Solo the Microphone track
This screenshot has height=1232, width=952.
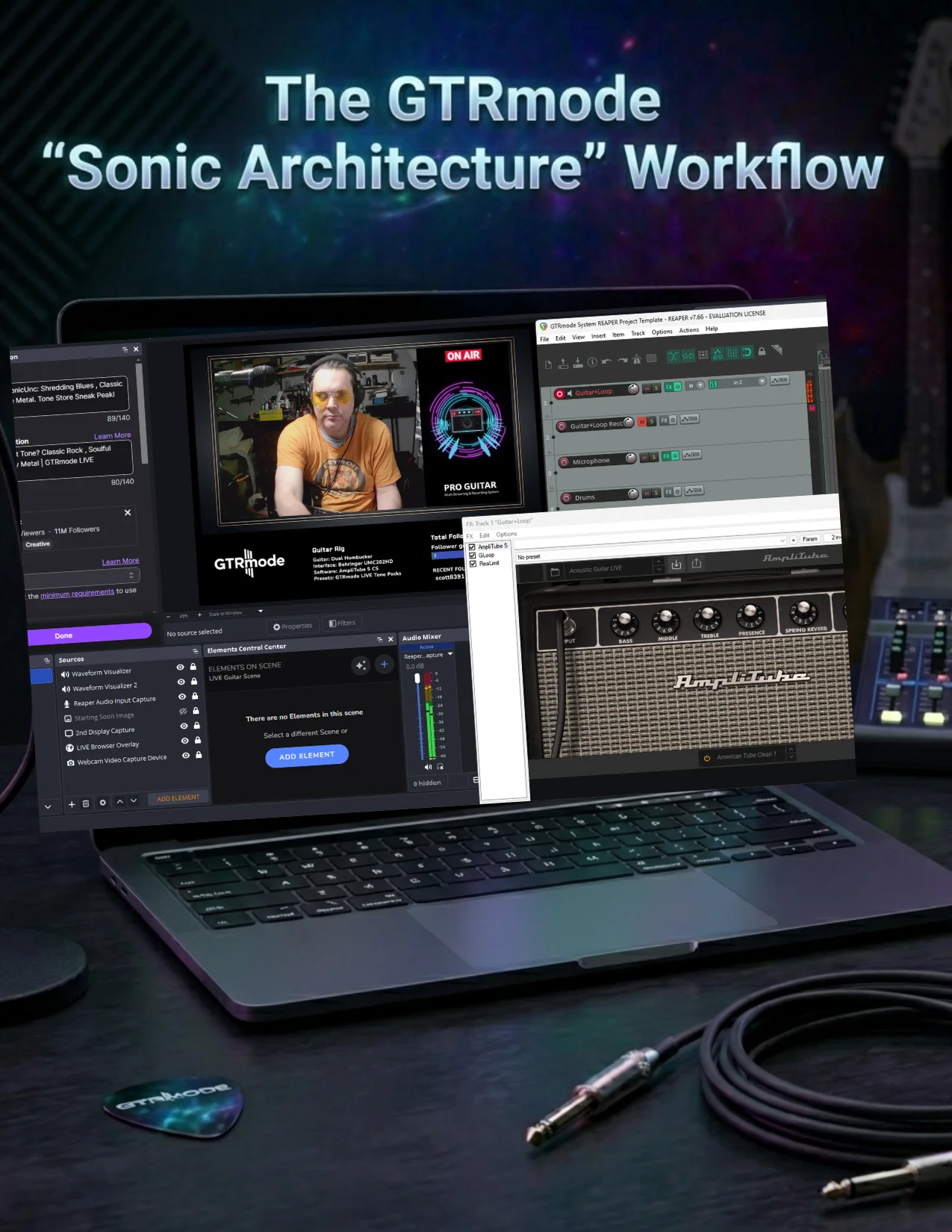[654, 457]
